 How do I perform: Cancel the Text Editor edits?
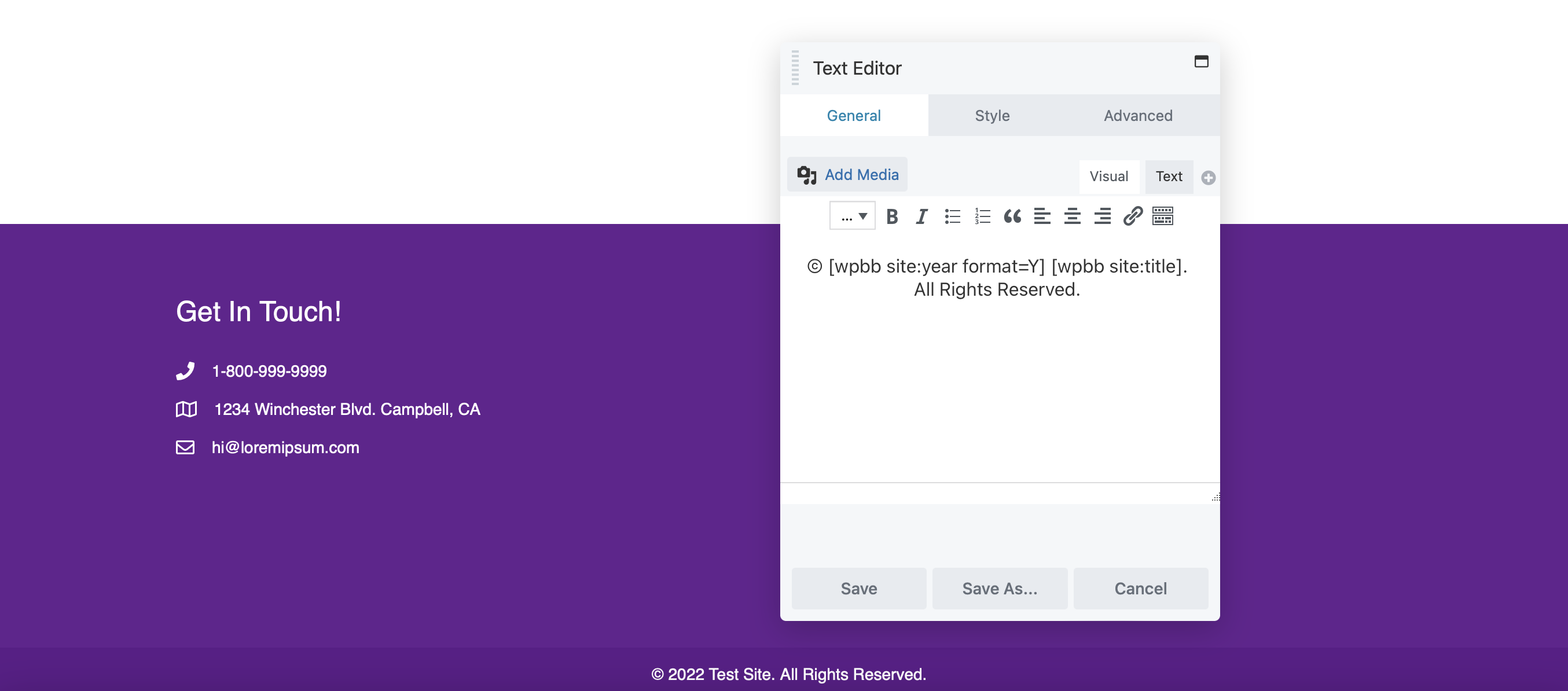1141,588
